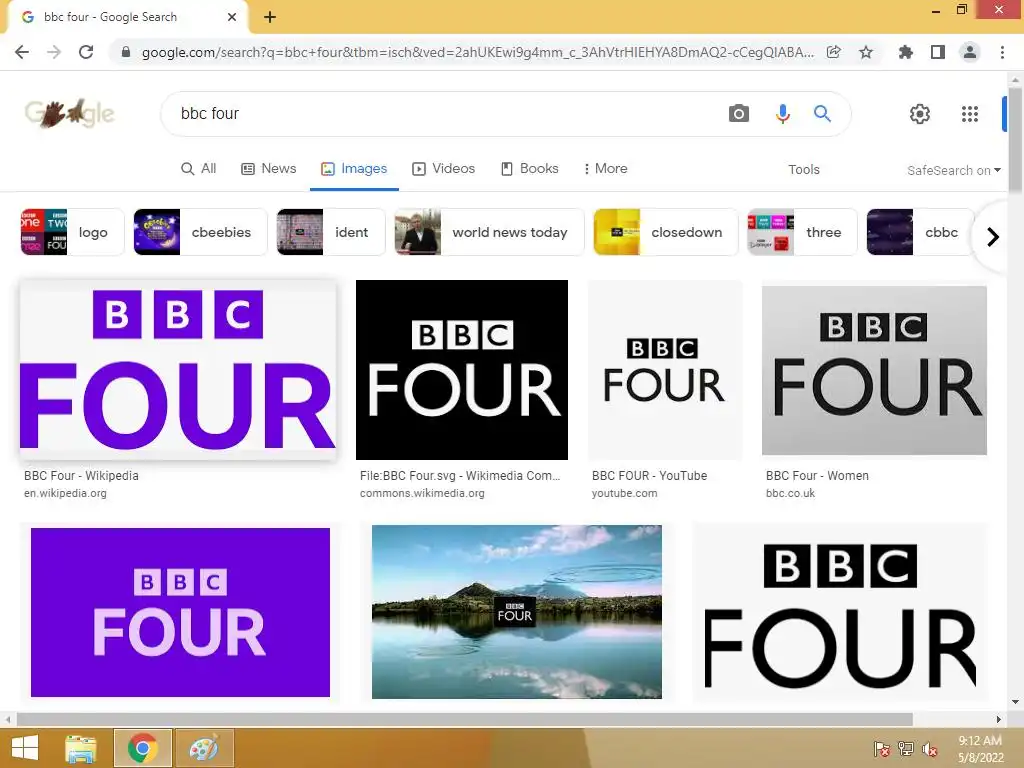Open the grey BBC Four Women image
Screen dimensions: 1024x768
click(874, 370)
